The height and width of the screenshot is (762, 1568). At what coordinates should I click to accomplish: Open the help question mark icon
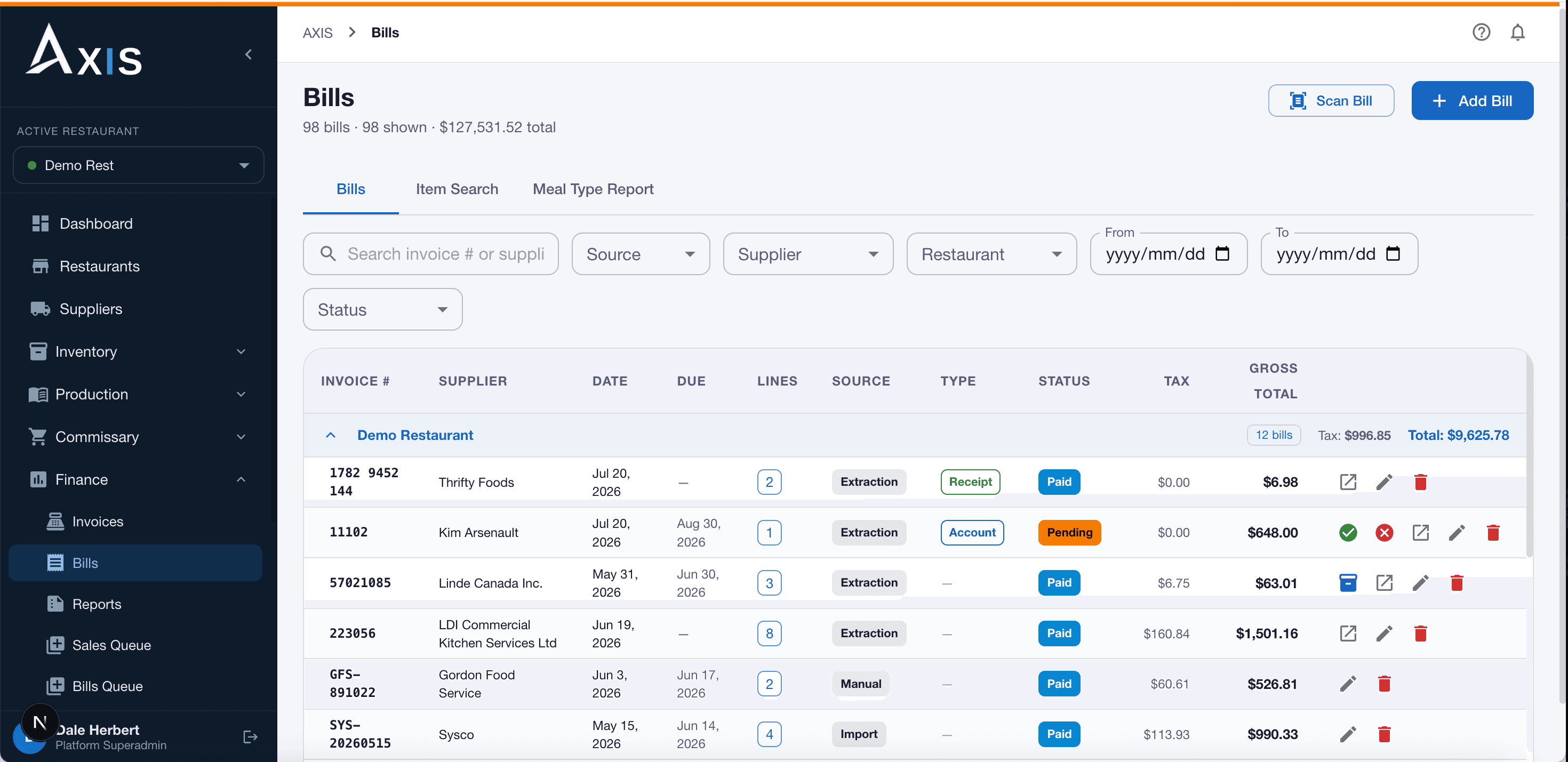[x=1481, y=32]
